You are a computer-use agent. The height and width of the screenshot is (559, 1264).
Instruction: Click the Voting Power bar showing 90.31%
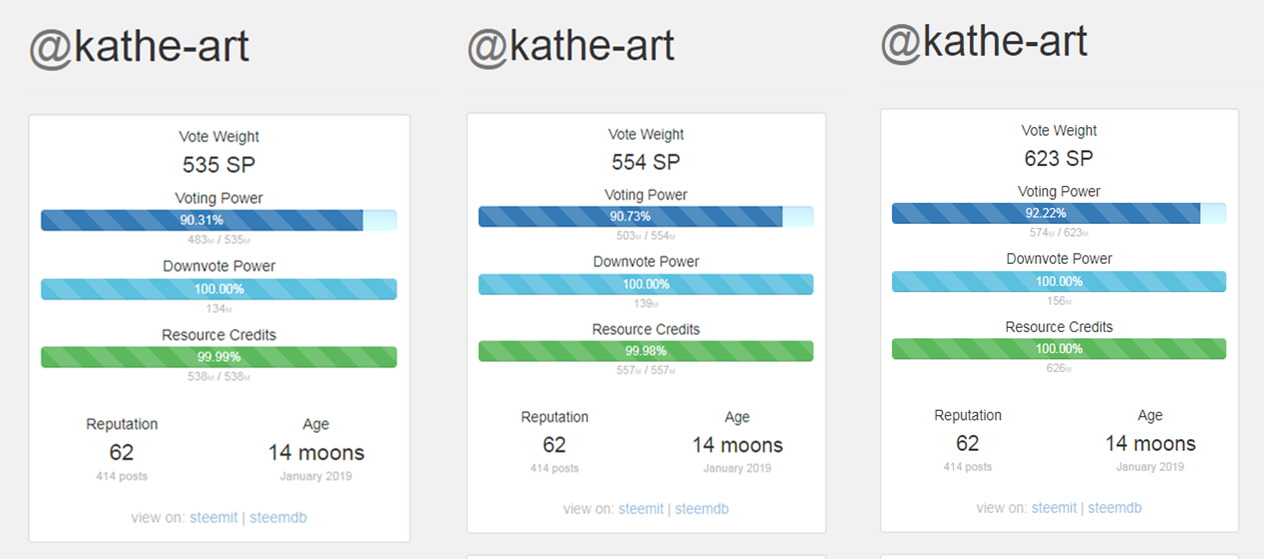218,220
